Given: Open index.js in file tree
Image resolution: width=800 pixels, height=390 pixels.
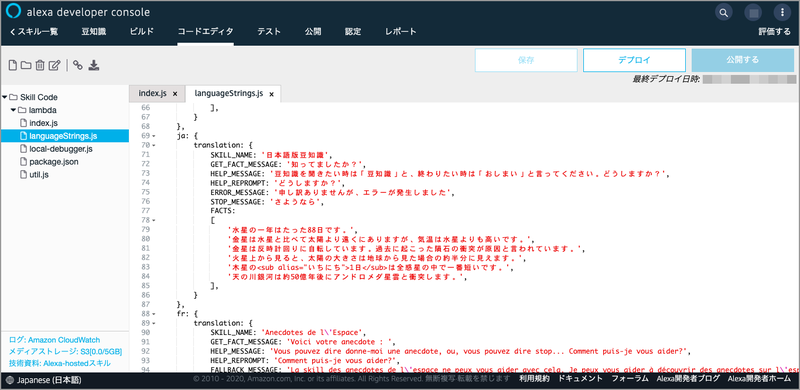Looking at the screenshot, I should pos(43,123).
